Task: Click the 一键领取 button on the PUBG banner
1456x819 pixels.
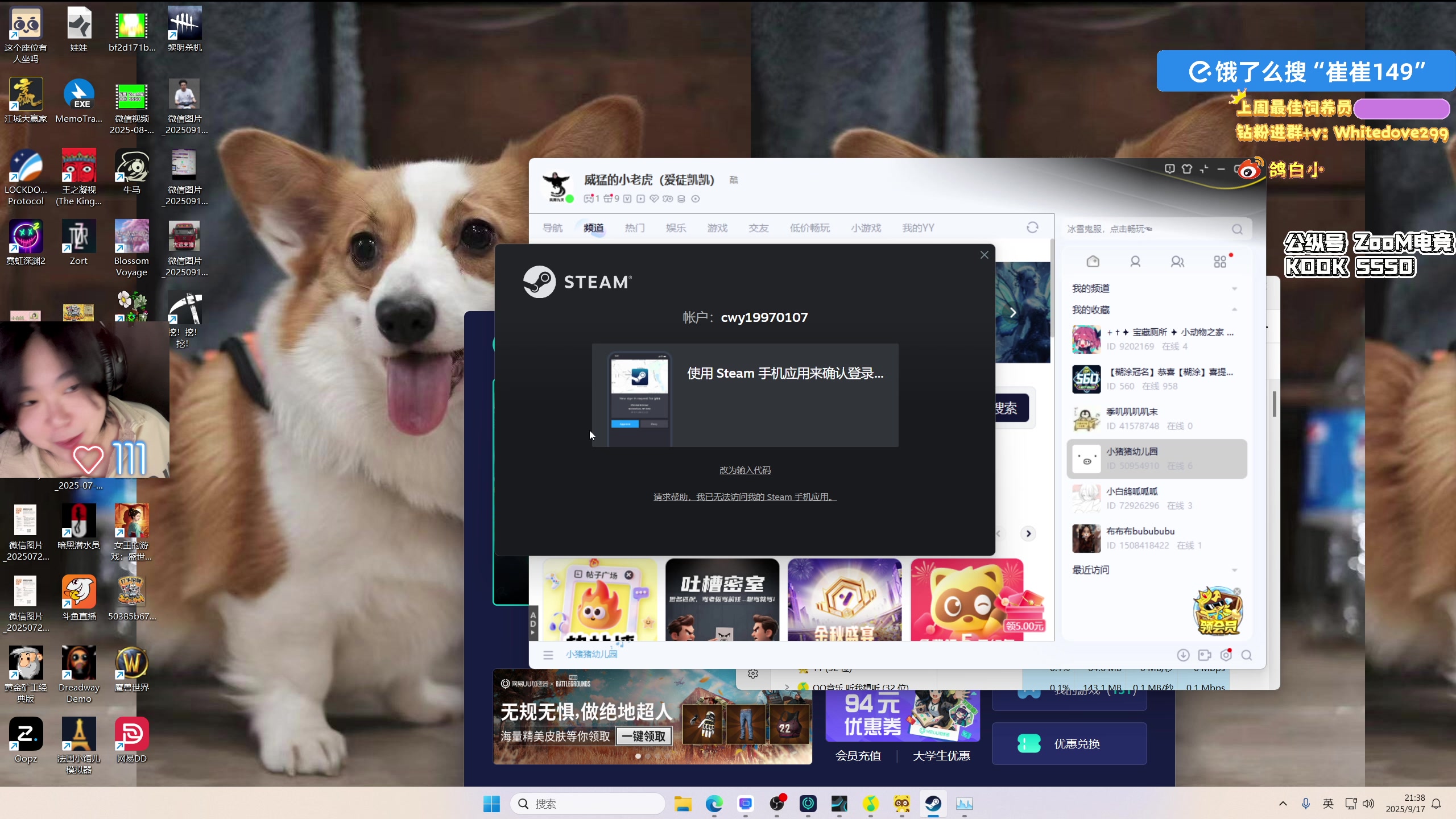Action: [644, 736]
